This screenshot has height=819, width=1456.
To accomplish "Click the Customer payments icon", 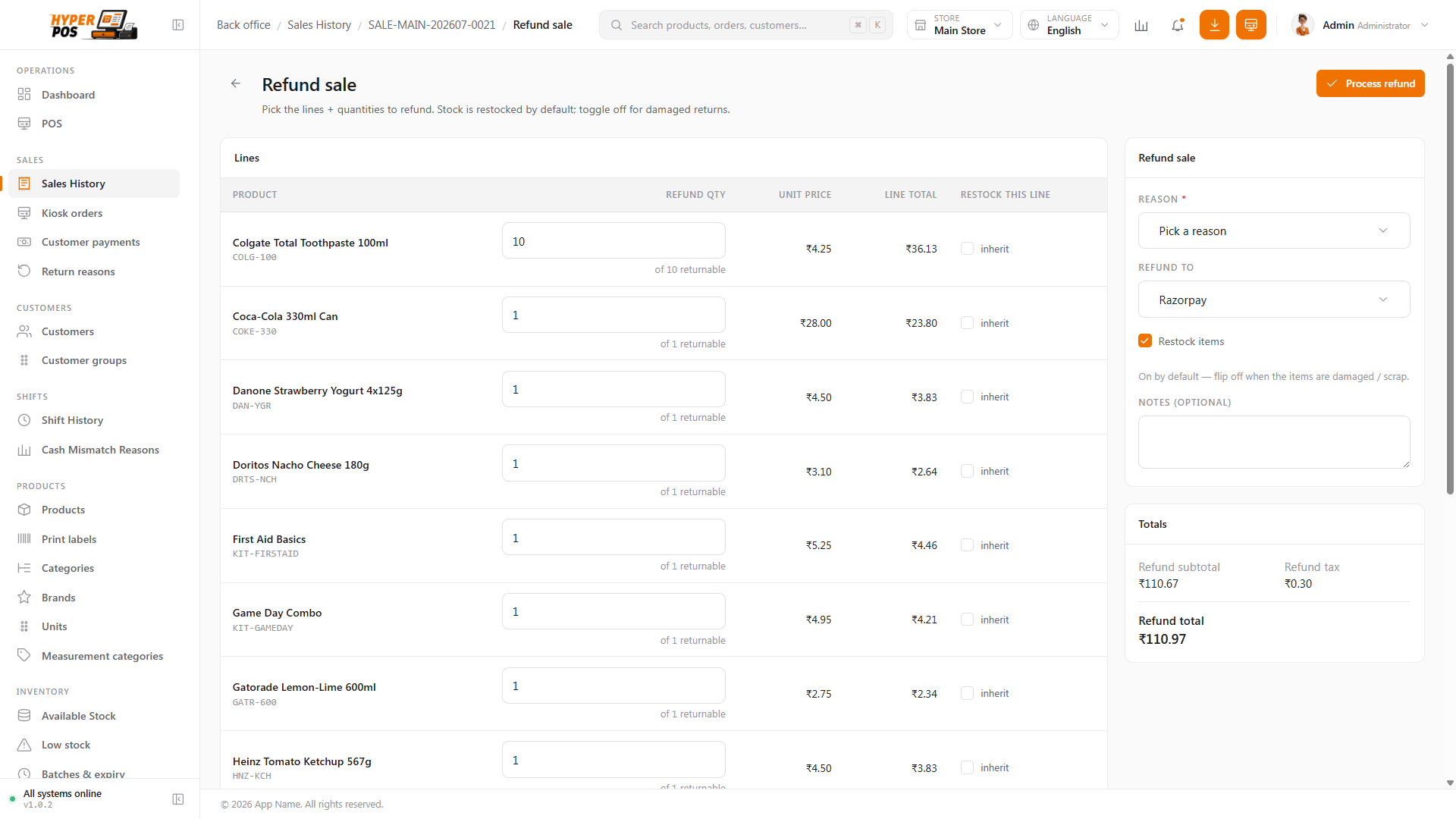I will [24, 242].
